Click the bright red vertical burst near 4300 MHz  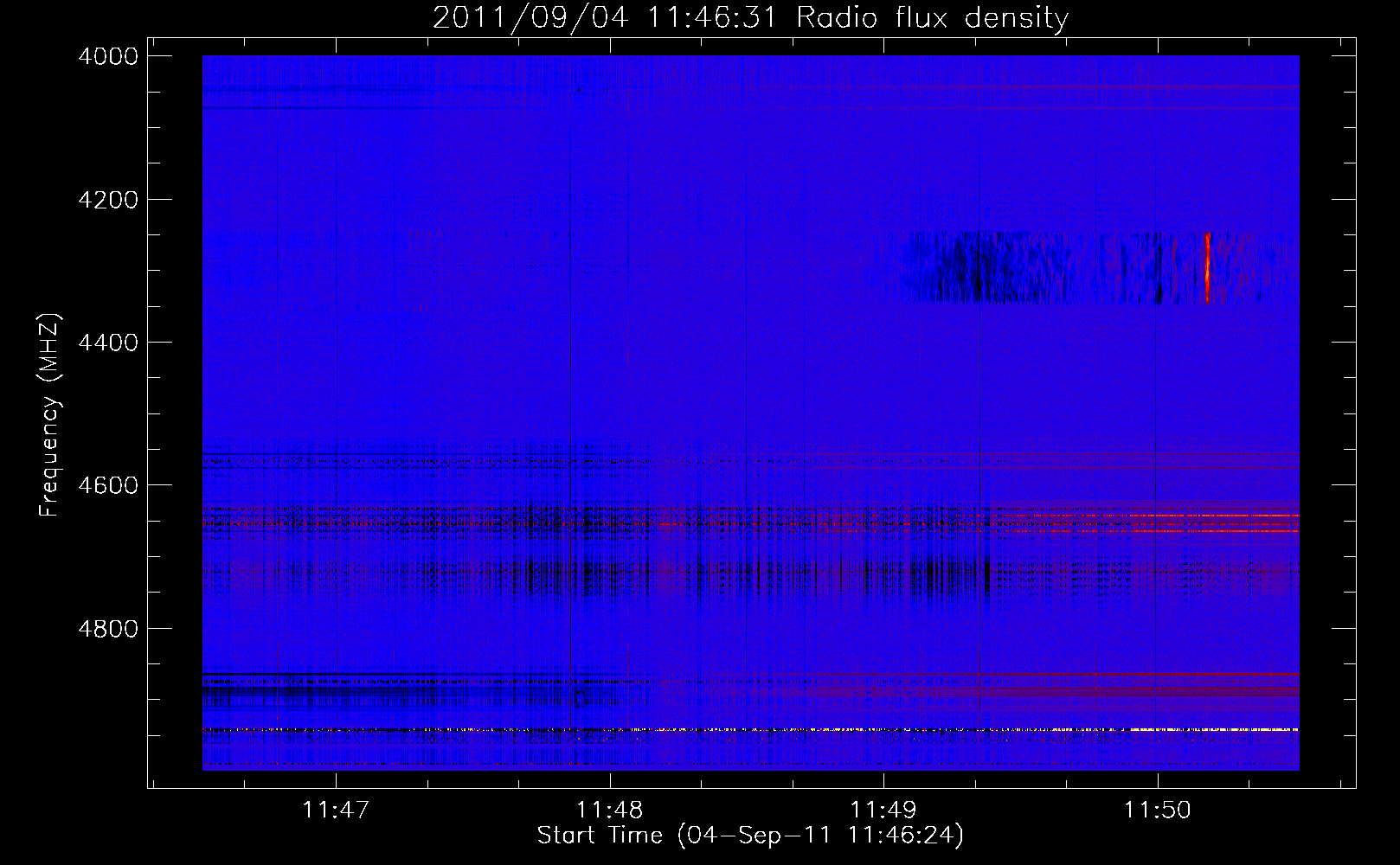pyautogui.click(x=1207, y=267)
